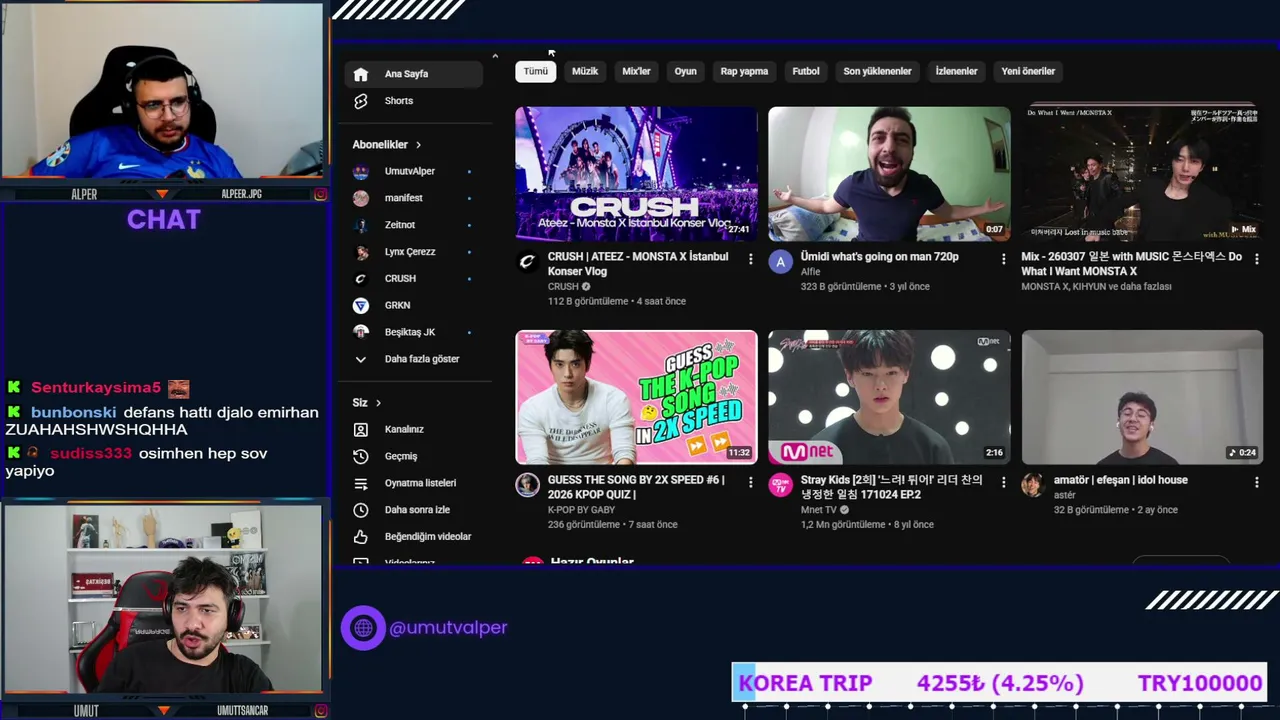This screenshot has width=1280, height=720.
Task: Click the KOREA TRIP donation goal bar
Action: [x=999, y=684]
